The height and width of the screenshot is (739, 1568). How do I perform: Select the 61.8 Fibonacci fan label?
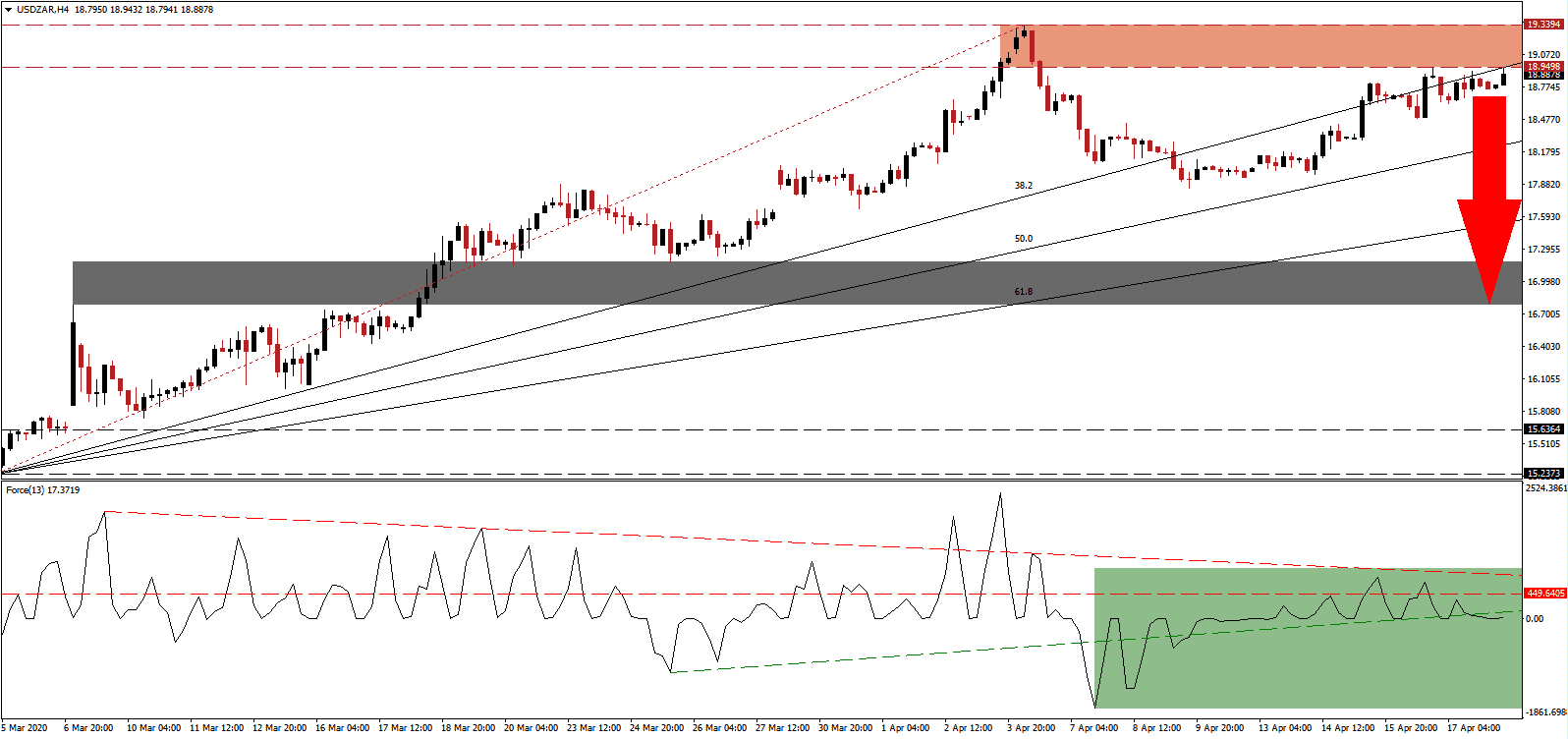[1024, 292]
